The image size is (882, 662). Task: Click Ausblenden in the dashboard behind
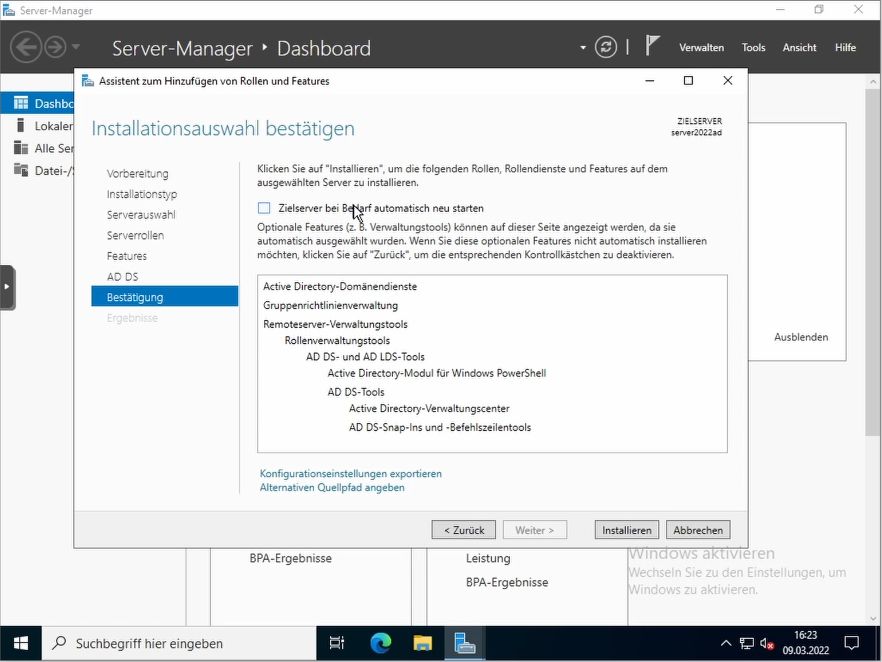(801, 337)
